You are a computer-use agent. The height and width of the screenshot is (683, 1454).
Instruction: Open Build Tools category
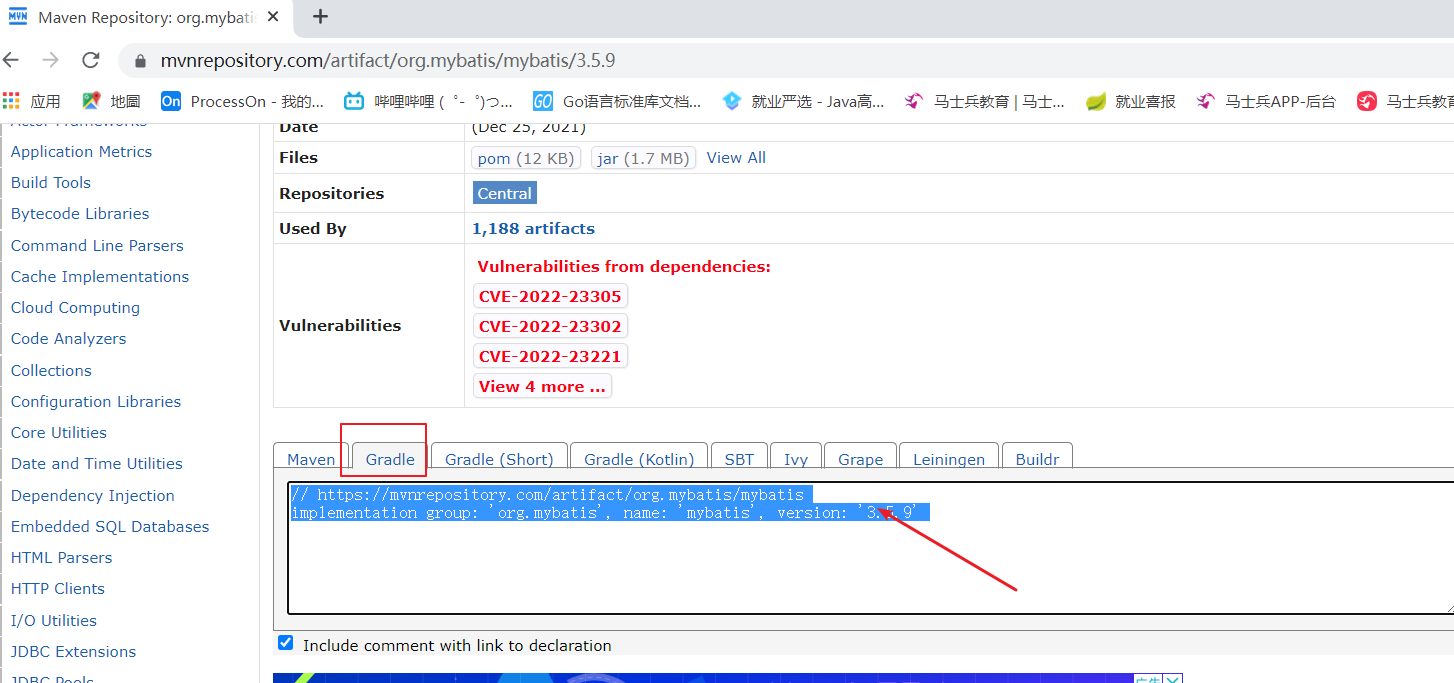(x=51, y=183)
